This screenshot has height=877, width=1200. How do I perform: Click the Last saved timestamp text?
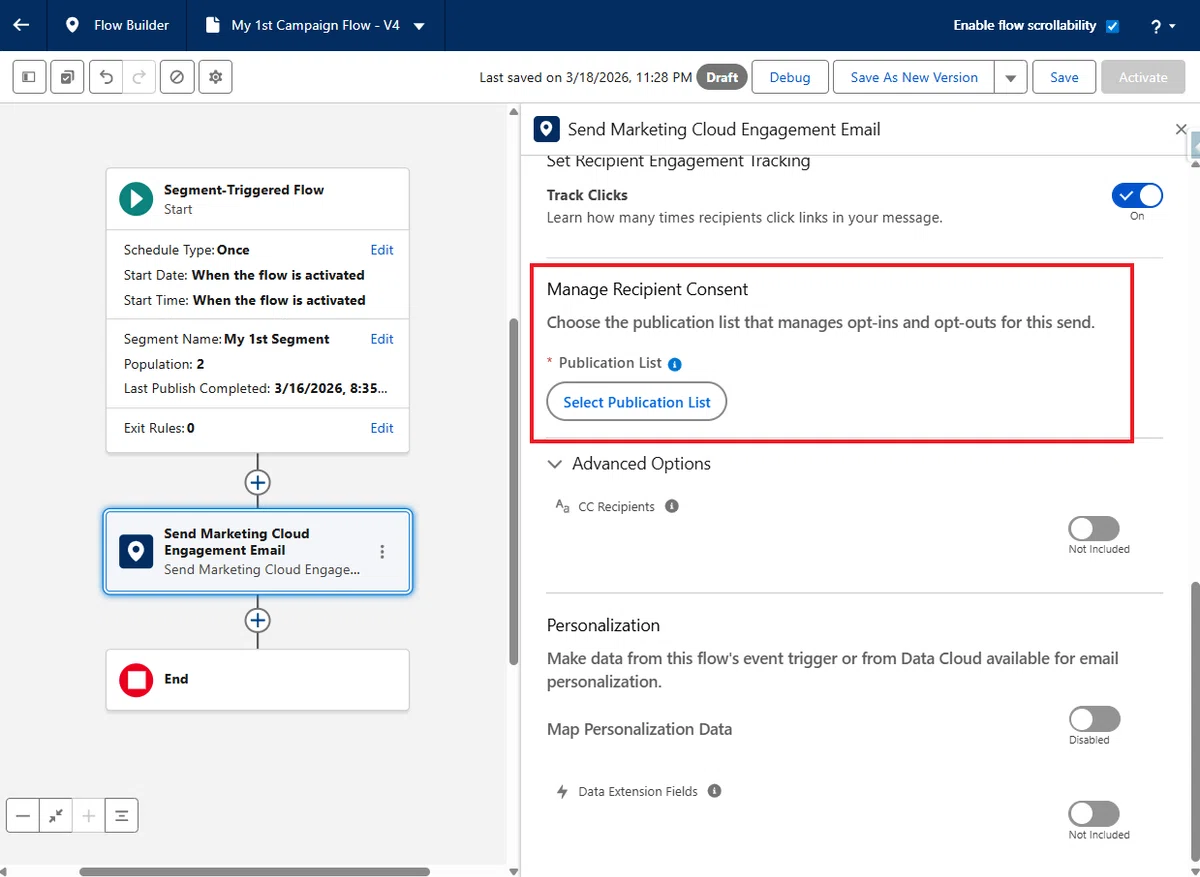click(x=586, y=77)
